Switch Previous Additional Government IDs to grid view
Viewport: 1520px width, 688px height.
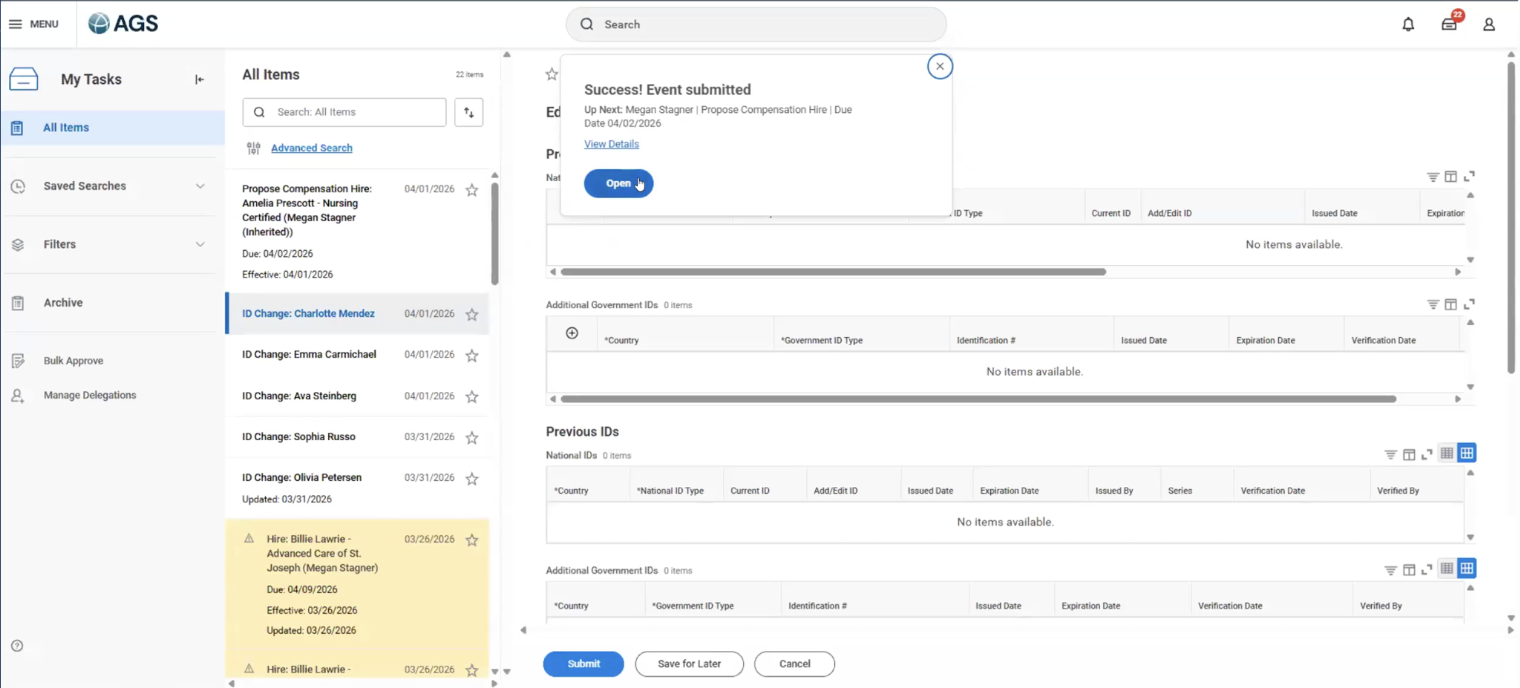tap(1466, 569)
